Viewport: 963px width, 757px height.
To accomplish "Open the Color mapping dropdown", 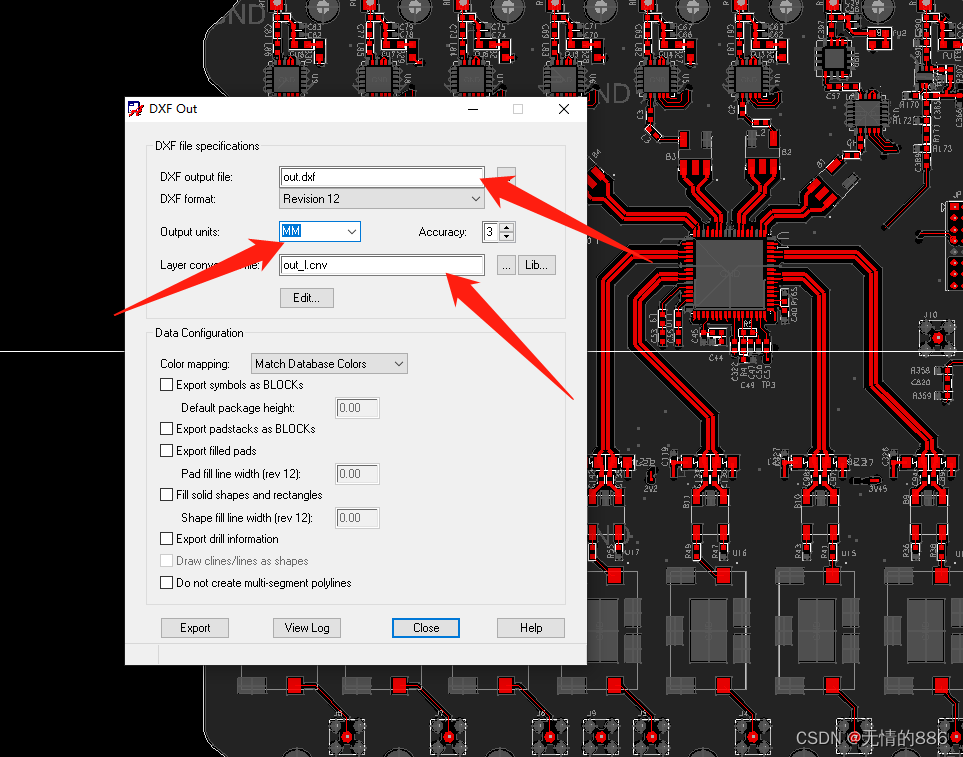I will [329, 364].
